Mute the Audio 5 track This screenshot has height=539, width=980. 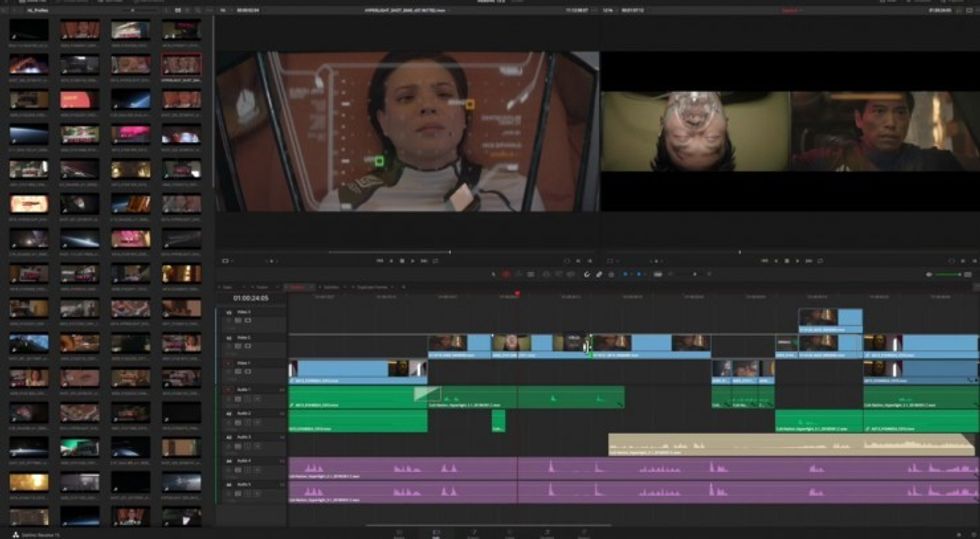[x=257, y=494]
